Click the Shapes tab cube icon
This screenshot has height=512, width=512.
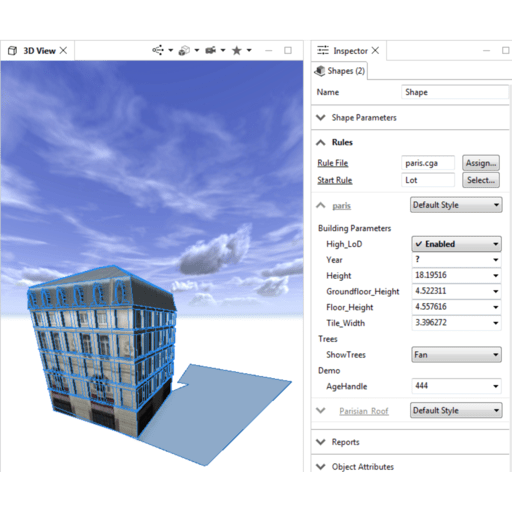(x=320, y=71)
